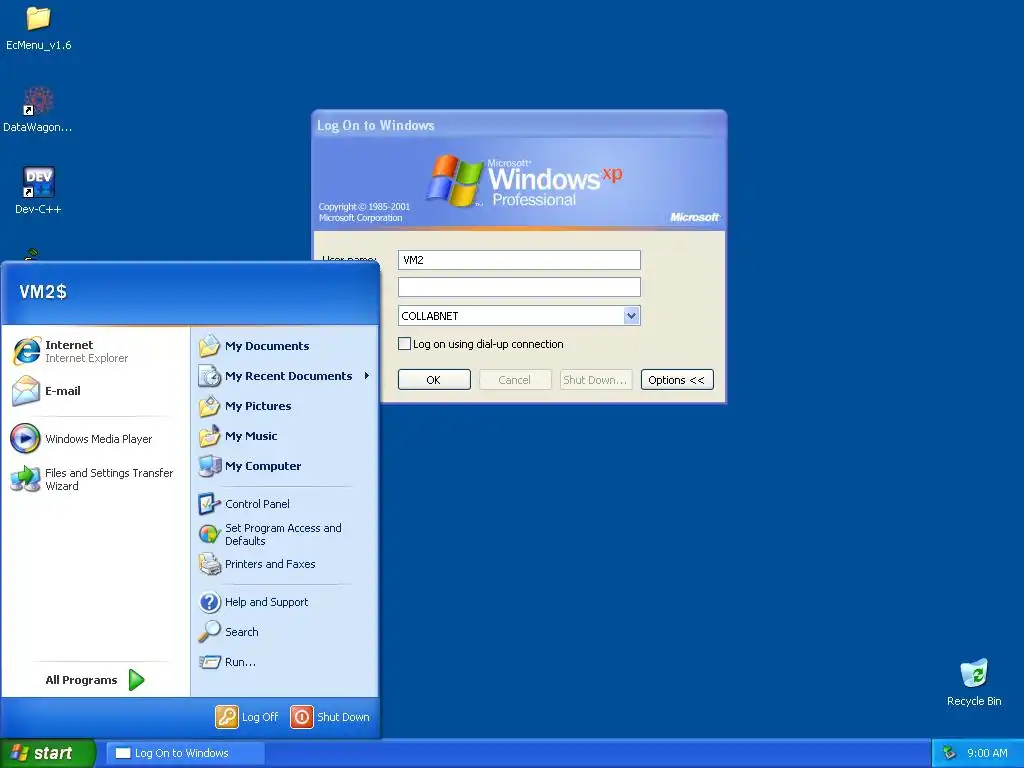Click OK in Log On to Windows

click(434, 379)
